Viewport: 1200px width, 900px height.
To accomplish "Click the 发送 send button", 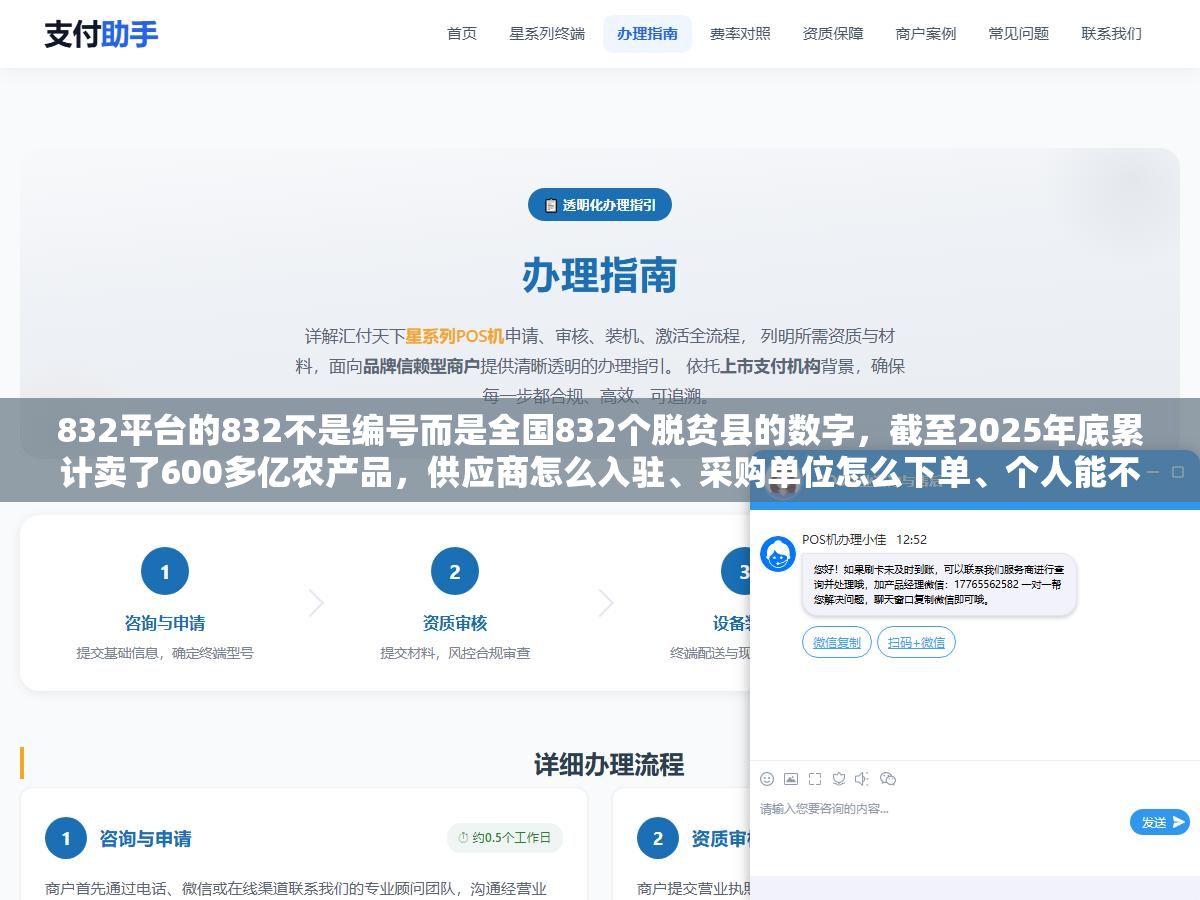I will (x=1160, y=822).
